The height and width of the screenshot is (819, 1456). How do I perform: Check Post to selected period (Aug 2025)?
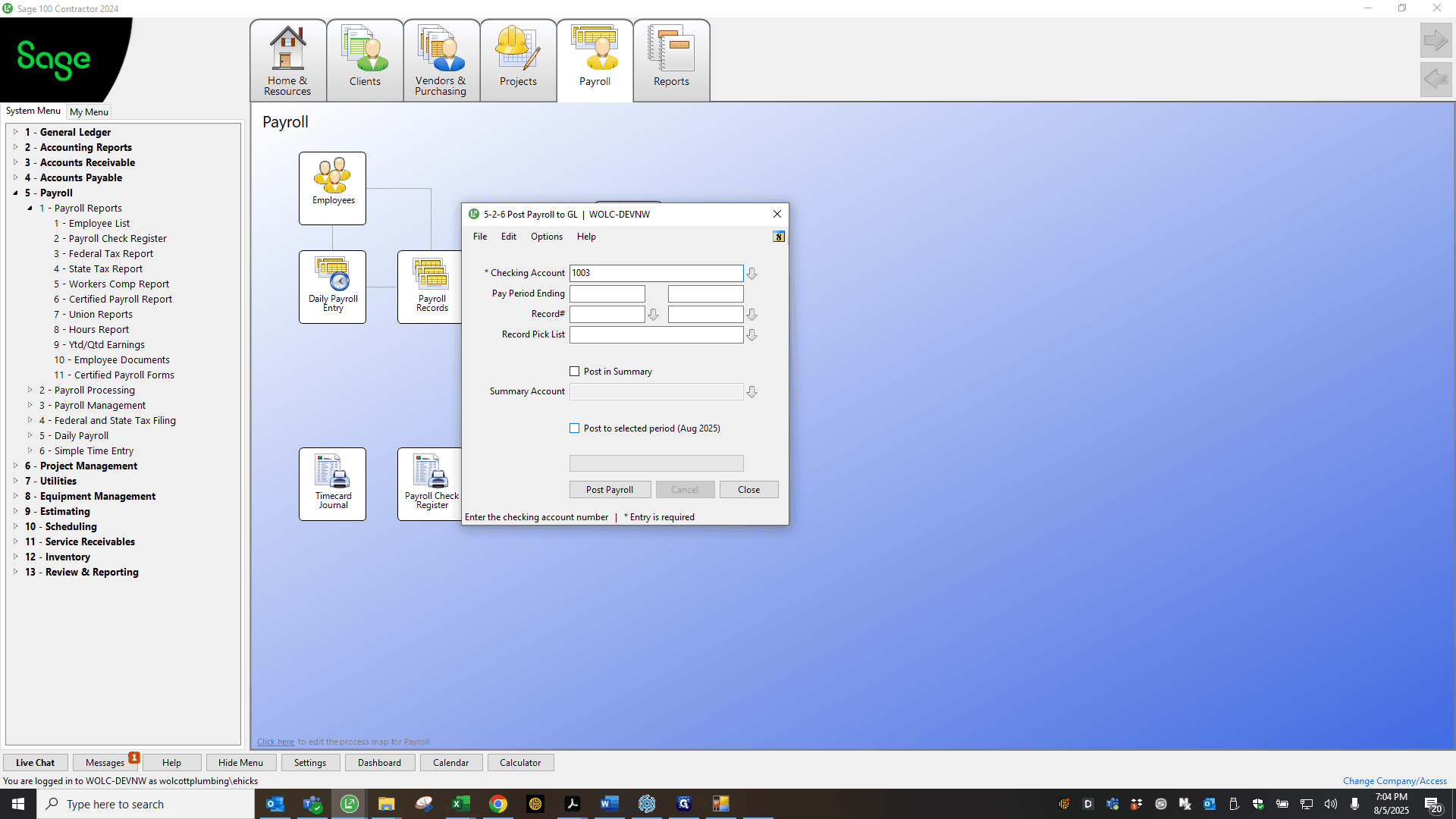click(575, 428)
